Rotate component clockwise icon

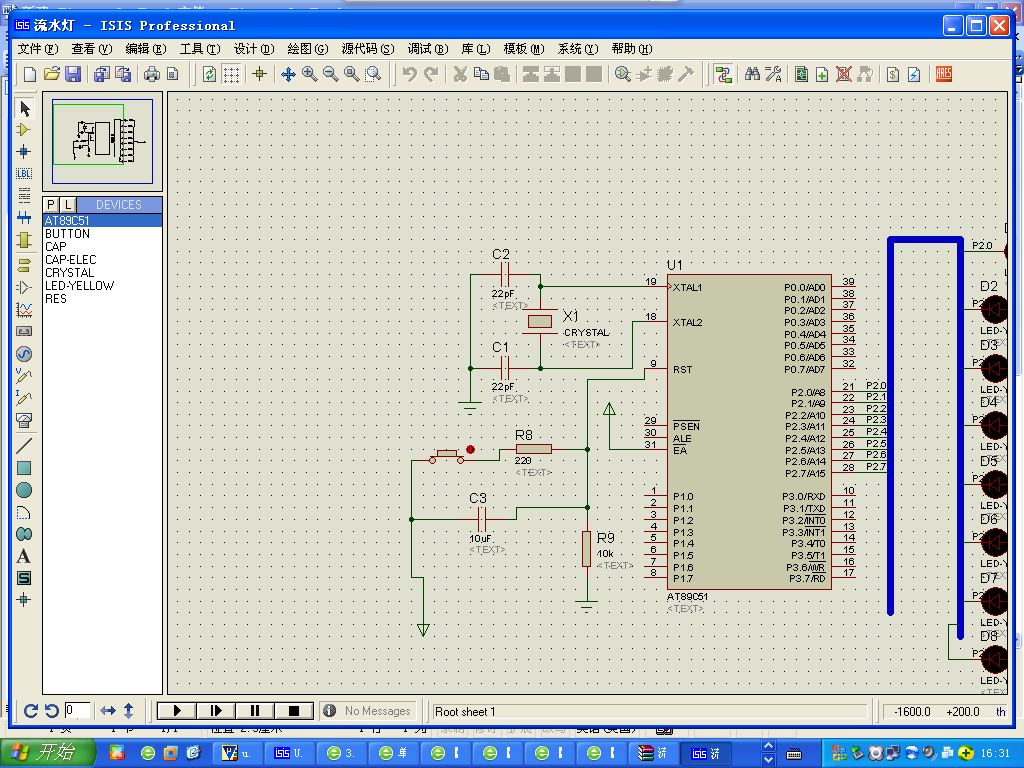coord(30,711)
